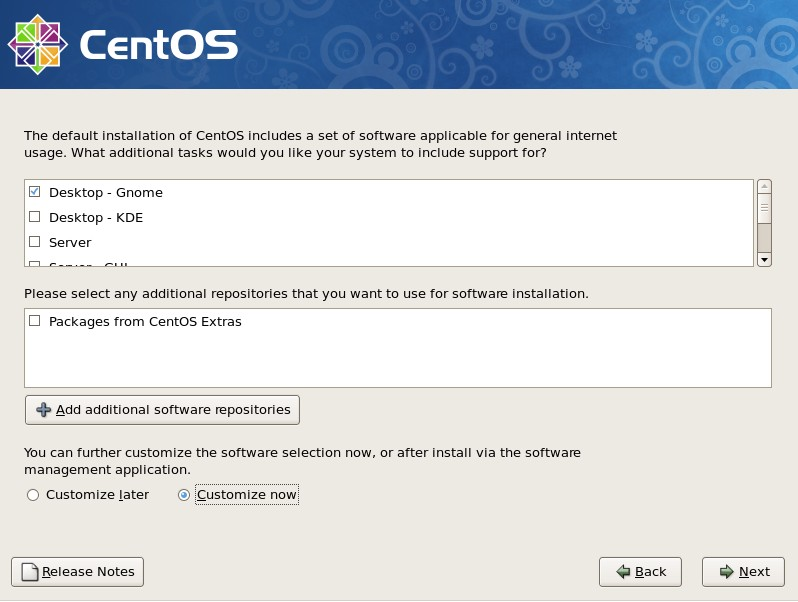Click the Release Notes document icon
The width and height of the screenshot is (798, 602).
[30, 572]
